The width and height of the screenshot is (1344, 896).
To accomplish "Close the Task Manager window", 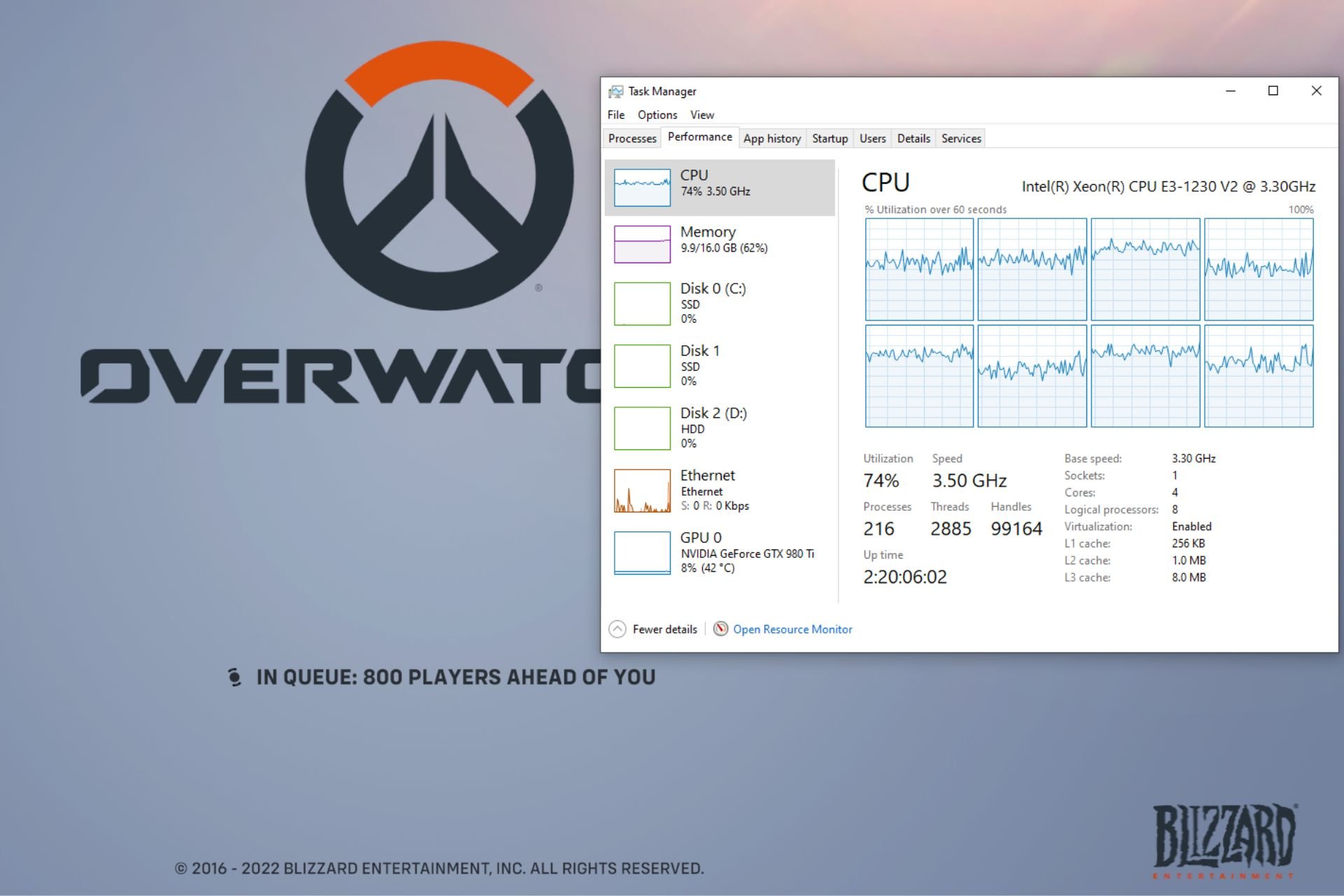I will point(1316,91).
